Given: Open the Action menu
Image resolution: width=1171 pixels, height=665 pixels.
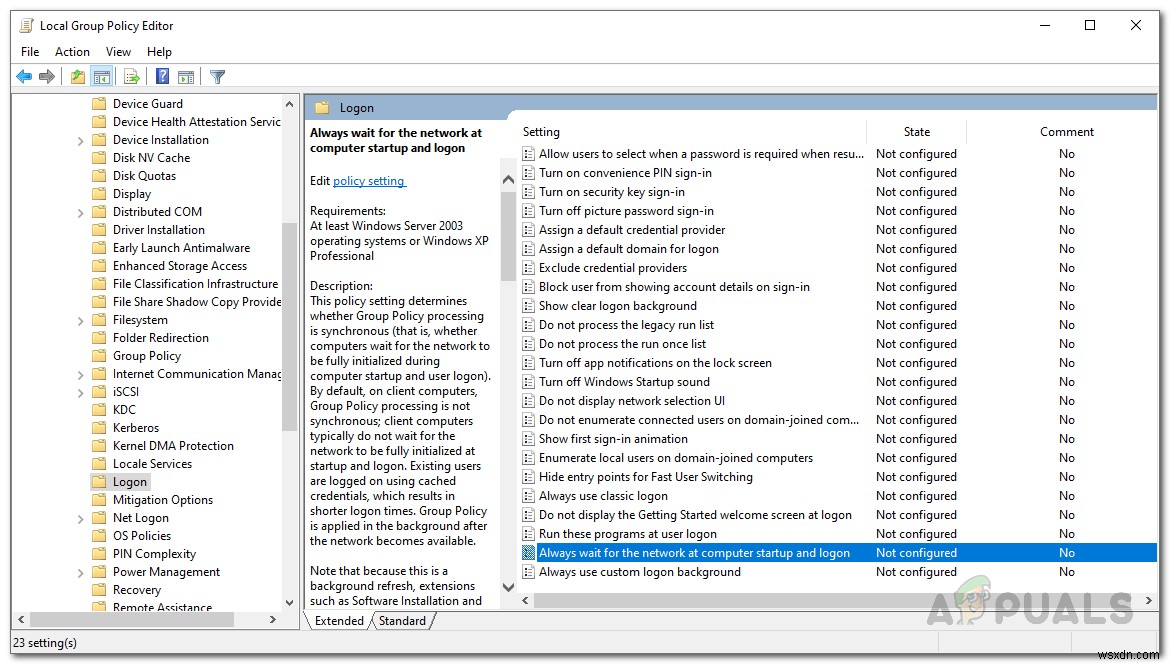Looking at the screenshot, I should pyautogui.click(x=72, y=52).
